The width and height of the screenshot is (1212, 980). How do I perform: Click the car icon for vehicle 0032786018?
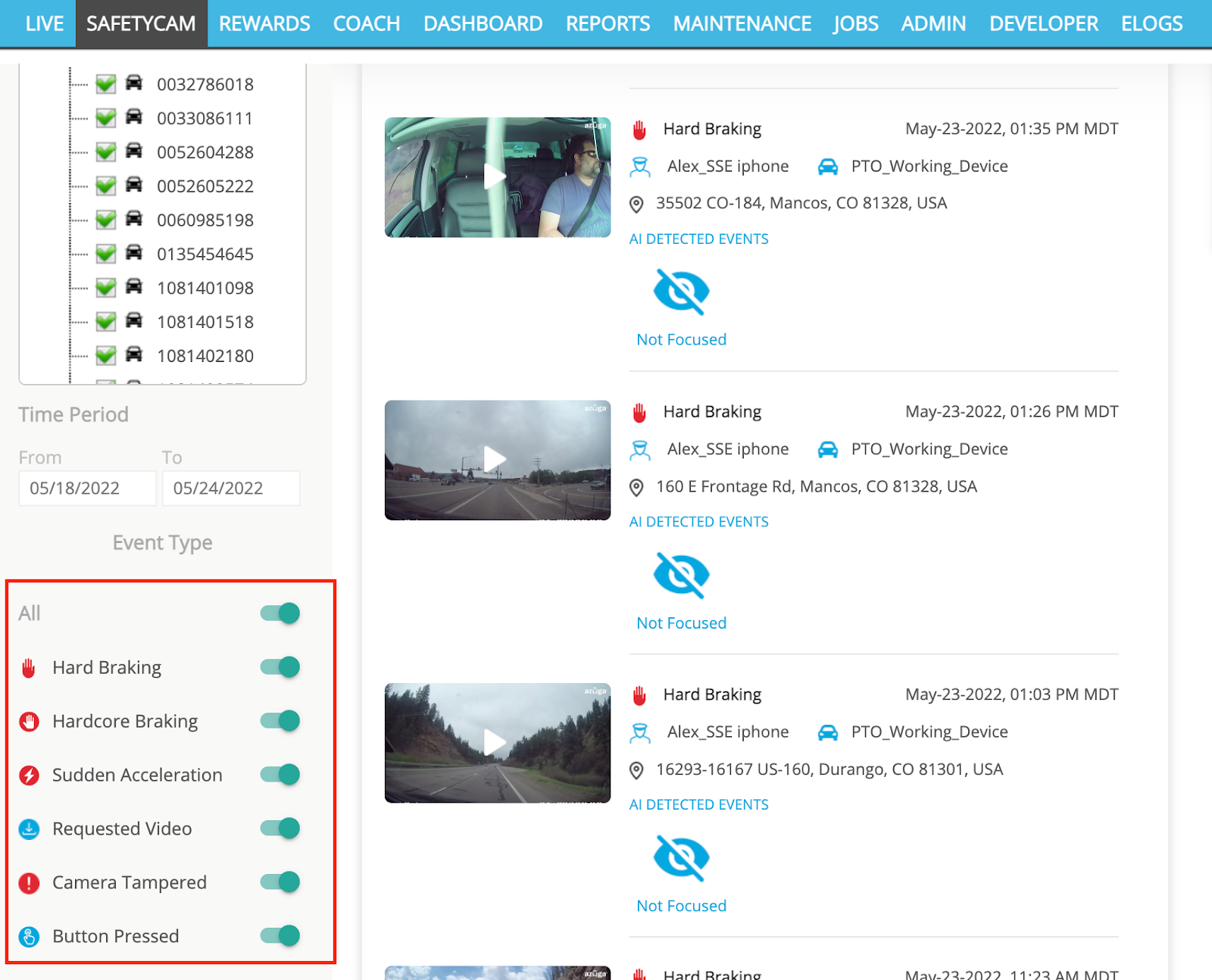pos(134,83)
